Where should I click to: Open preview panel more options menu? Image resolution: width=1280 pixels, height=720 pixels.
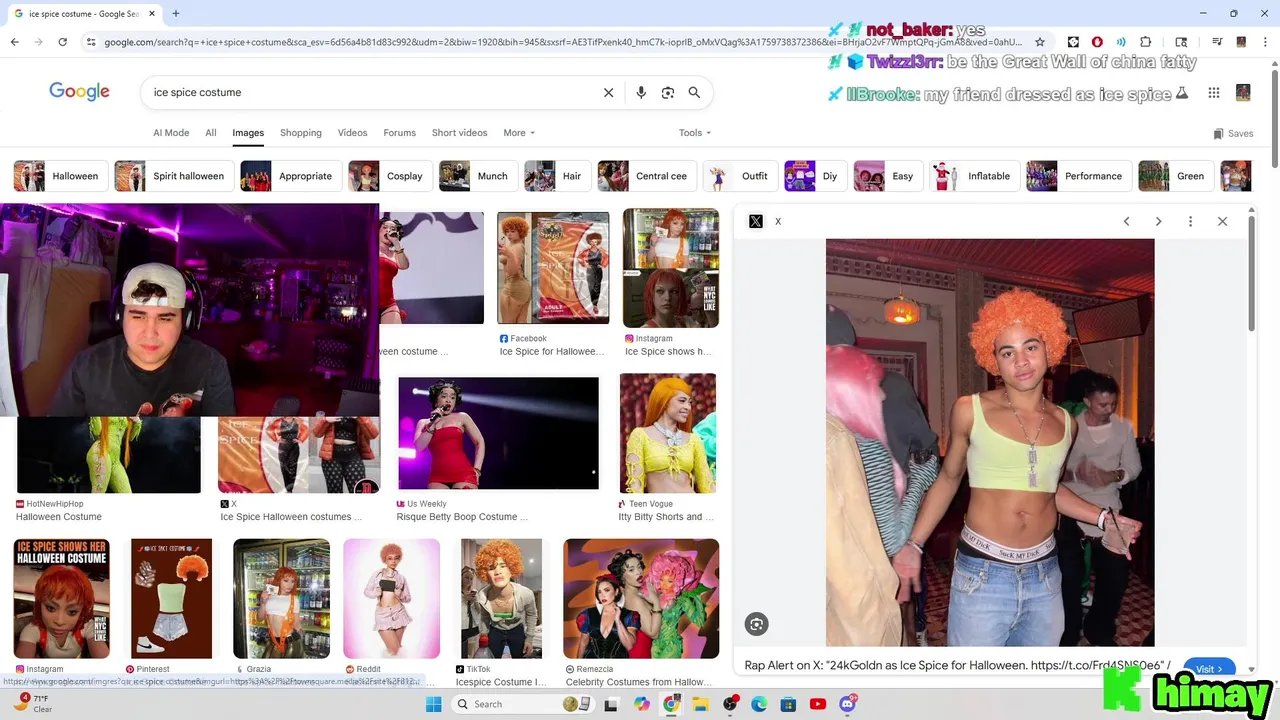[x=1190, y=221]
